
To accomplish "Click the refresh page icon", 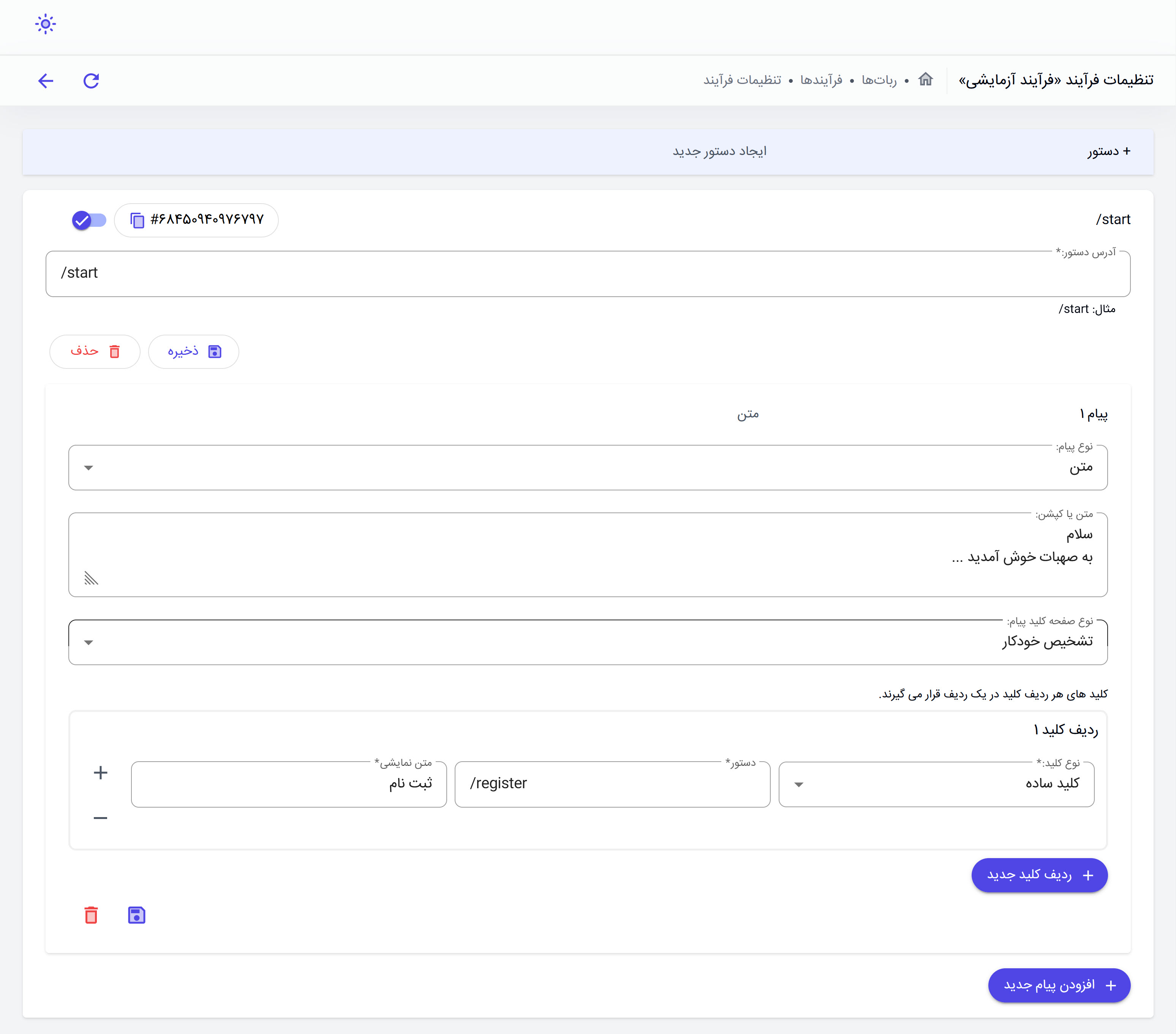I will click(x=91, y=81).
